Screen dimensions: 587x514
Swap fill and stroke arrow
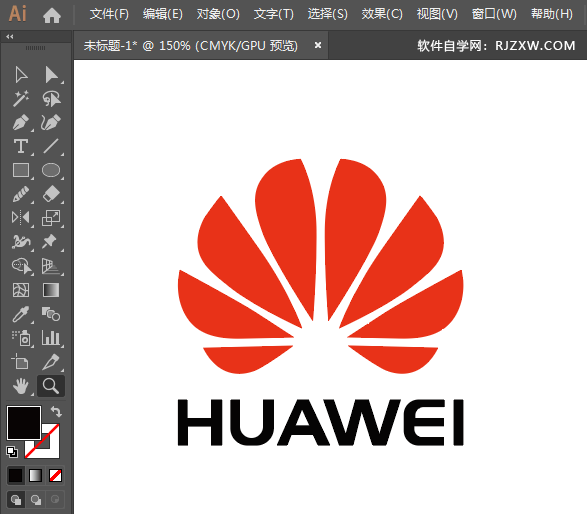(x=57, y=412)
